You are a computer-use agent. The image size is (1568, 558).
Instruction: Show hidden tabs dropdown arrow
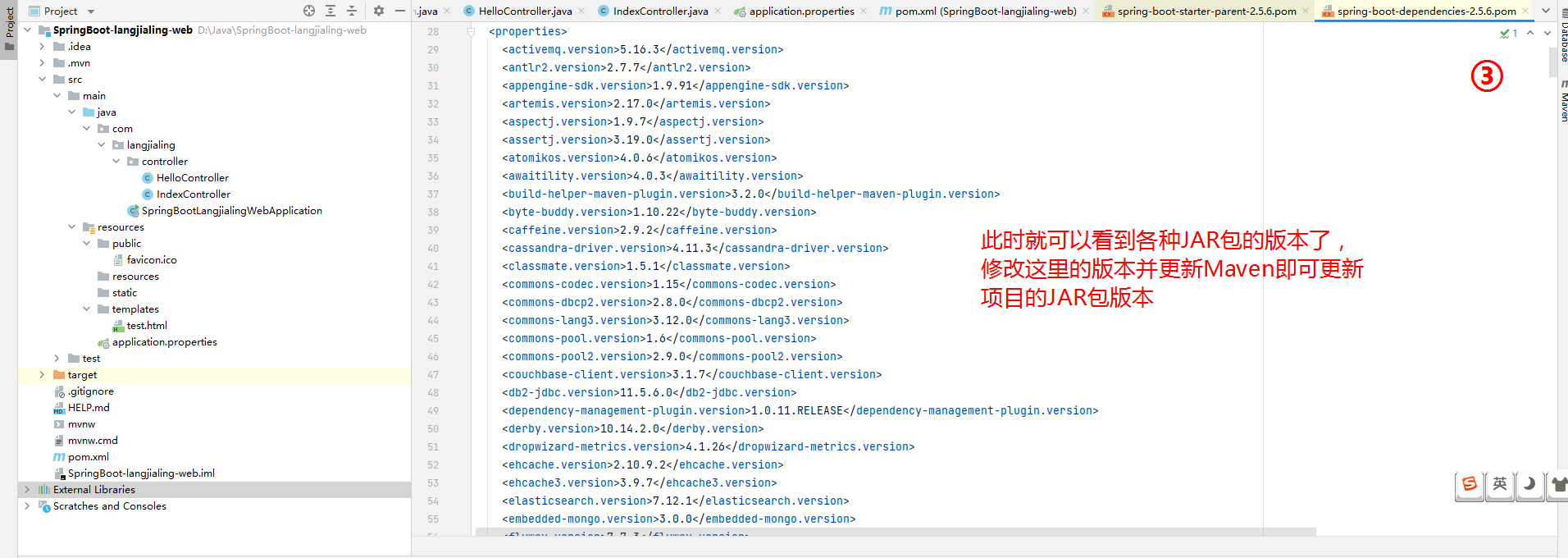tap(1546, 11)
